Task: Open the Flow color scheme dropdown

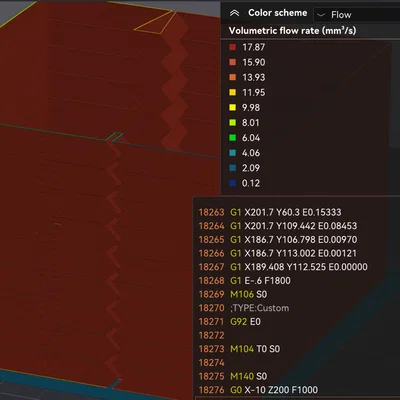Action: 357,15
